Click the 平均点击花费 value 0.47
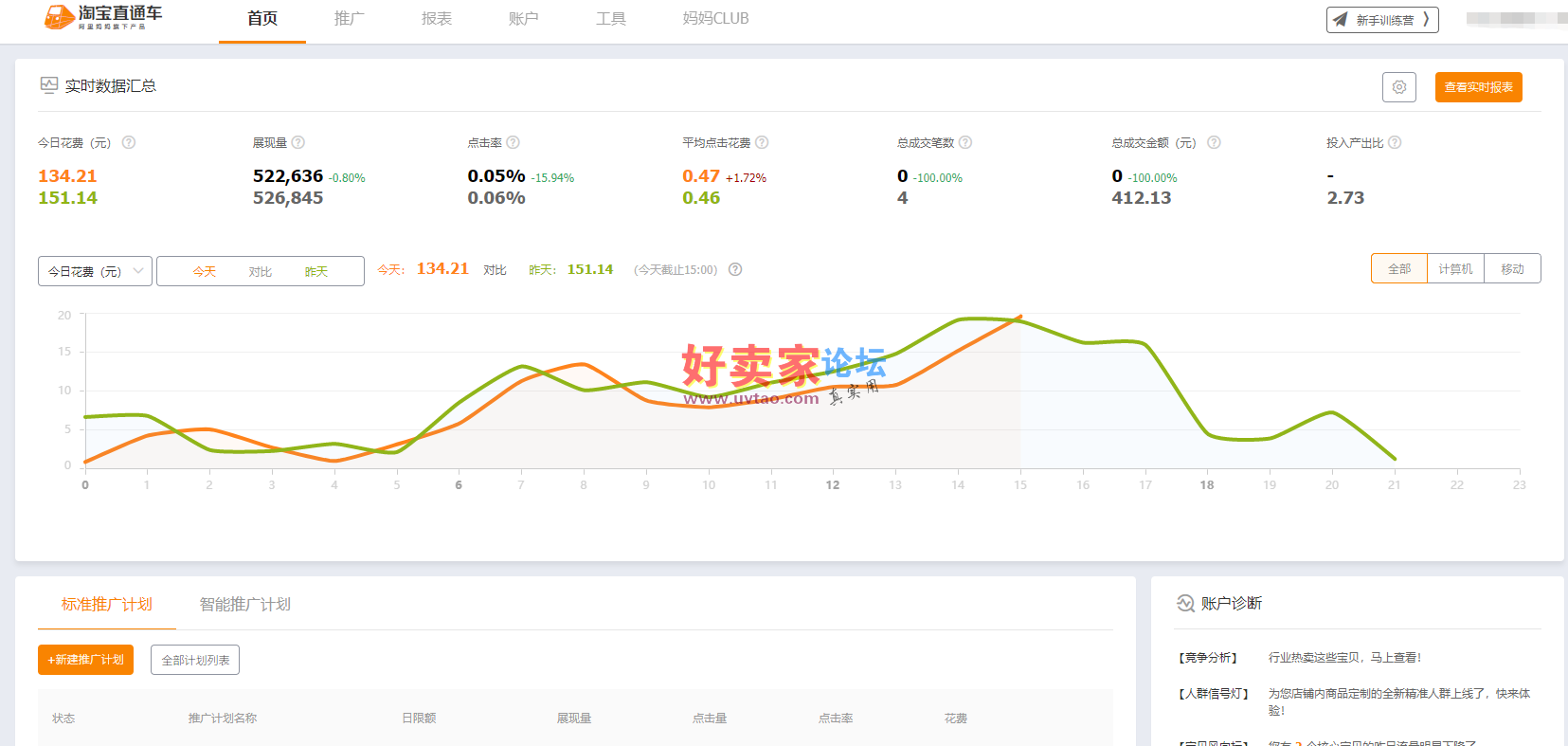Image resolution: width=1568 pixels, height=746 pixels. point(701,175)
